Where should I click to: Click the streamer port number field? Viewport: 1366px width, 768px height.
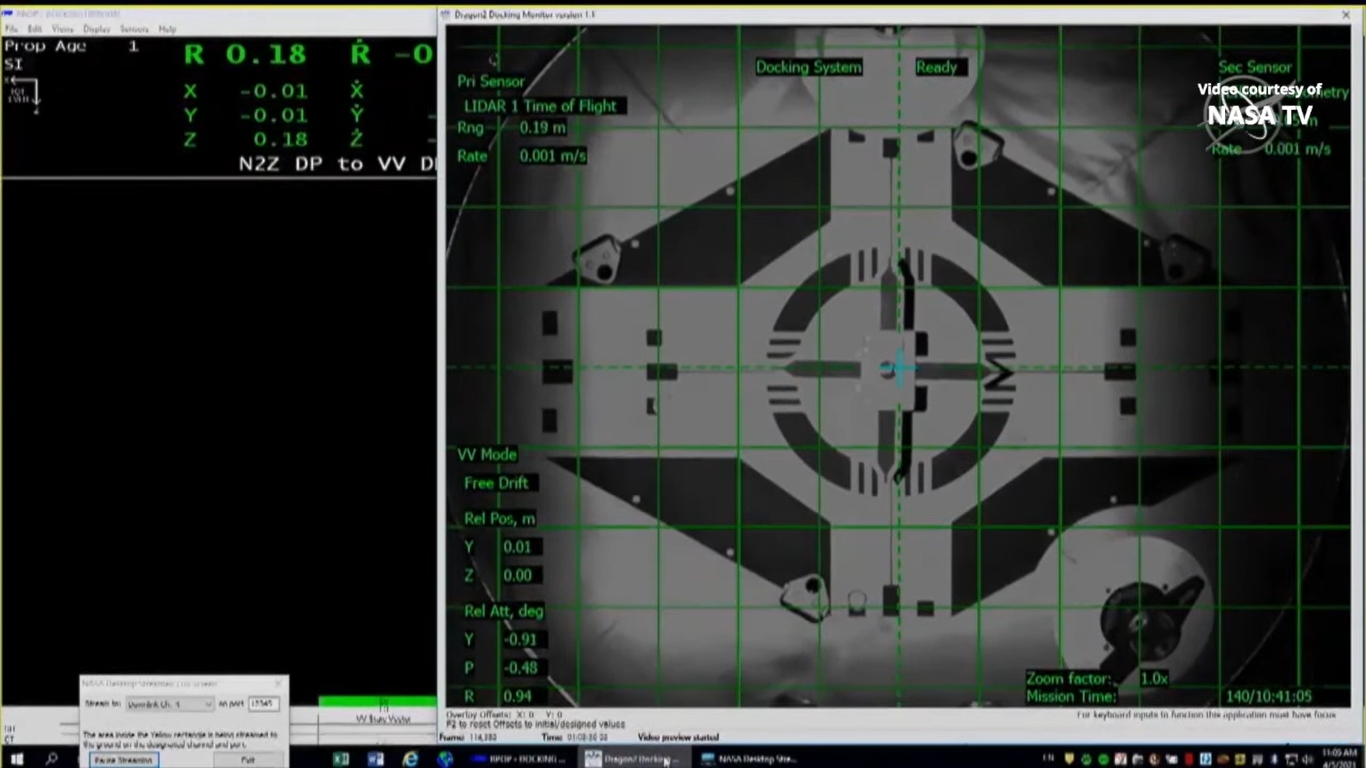[x=263, y=704]
